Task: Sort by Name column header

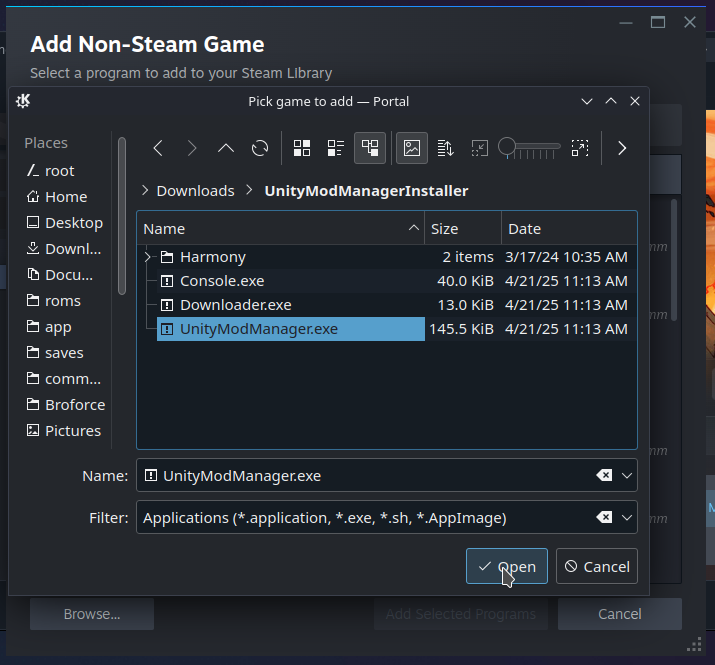Action: click(x=280, y=229)
